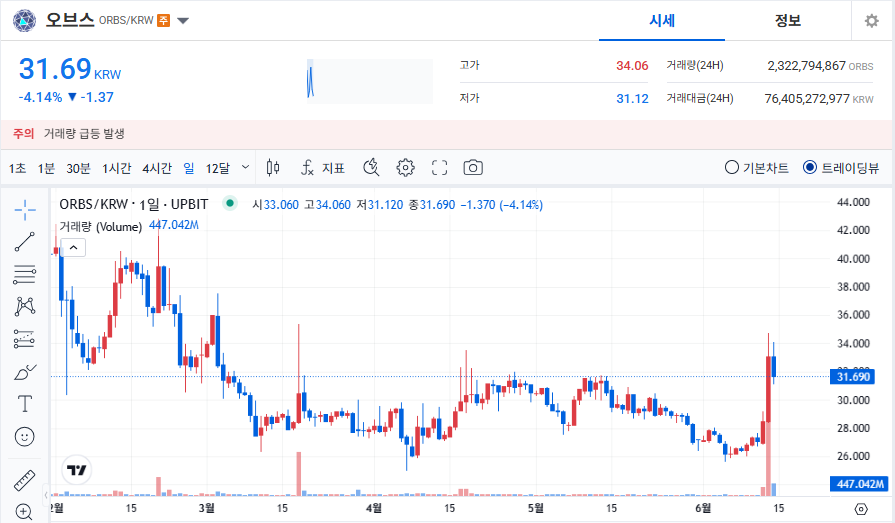Viewport: 895px width, 523px height.
Task: Click the 3월 time axis label
Action: pos(206,508)
